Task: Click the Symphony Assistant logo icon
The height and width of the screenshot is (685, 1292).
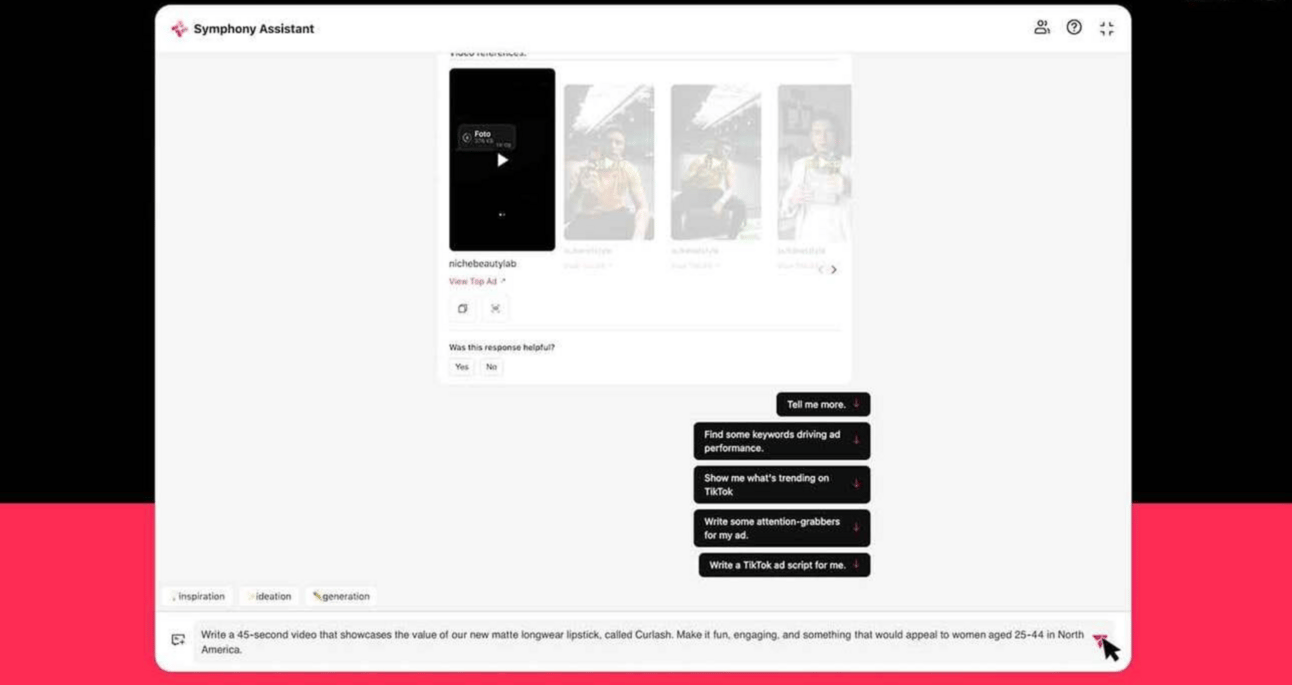Action: click(x=179, y=29)
